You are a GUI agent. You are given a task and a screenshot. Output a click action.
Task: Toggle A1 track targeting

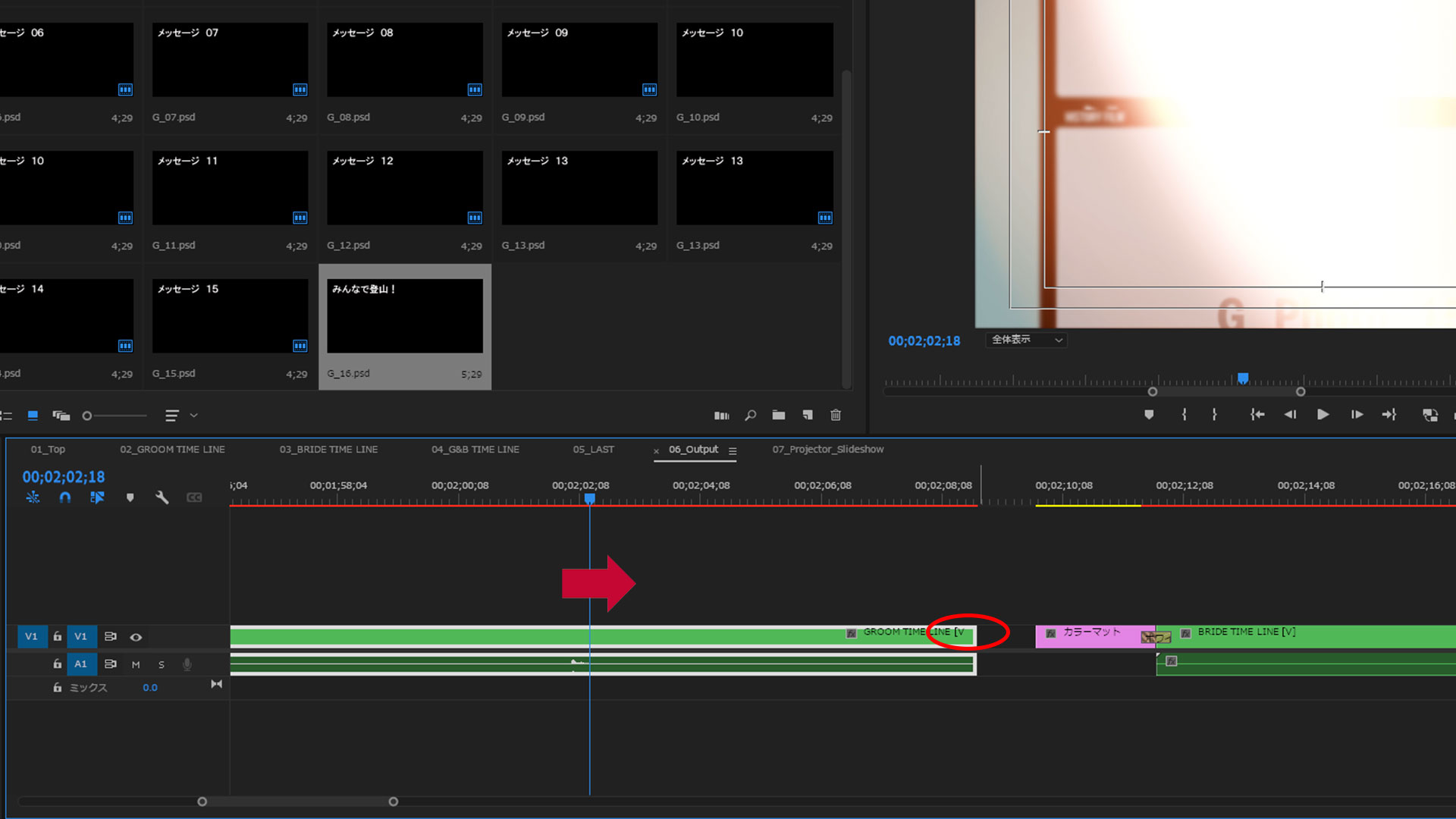(80, 664)
